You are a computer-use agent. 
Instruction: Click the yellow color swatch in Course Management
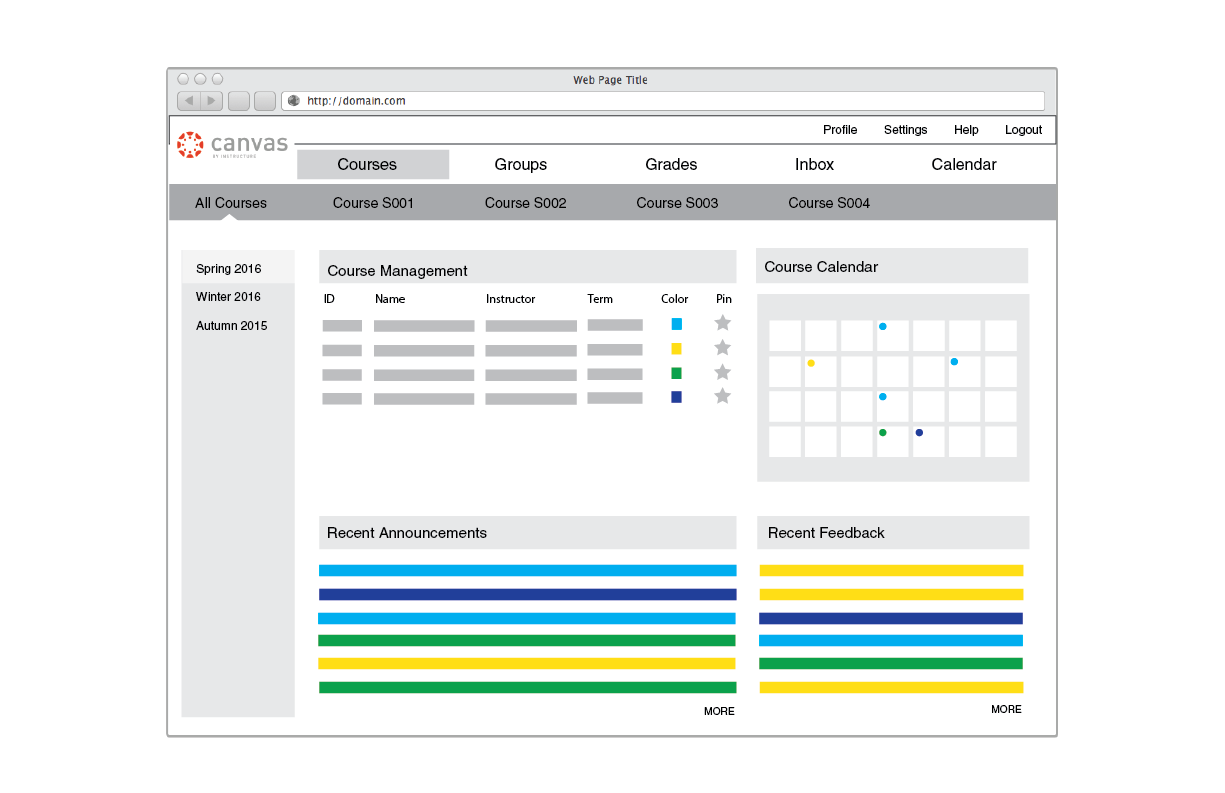tap(677, 349)
